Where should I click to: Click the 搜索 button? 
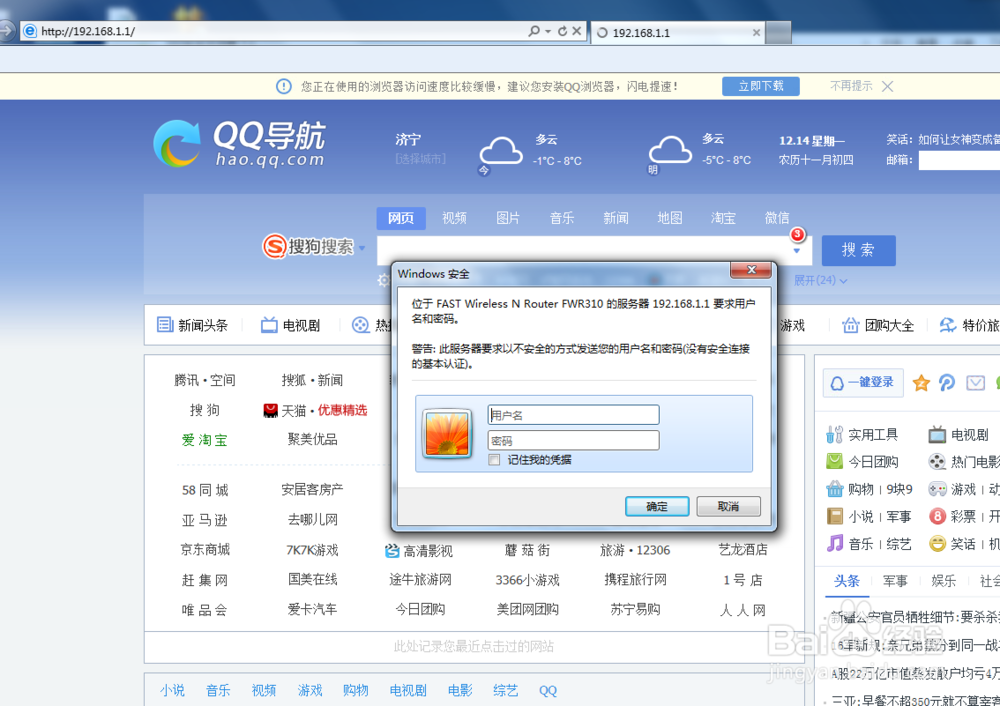pos(858,250)
